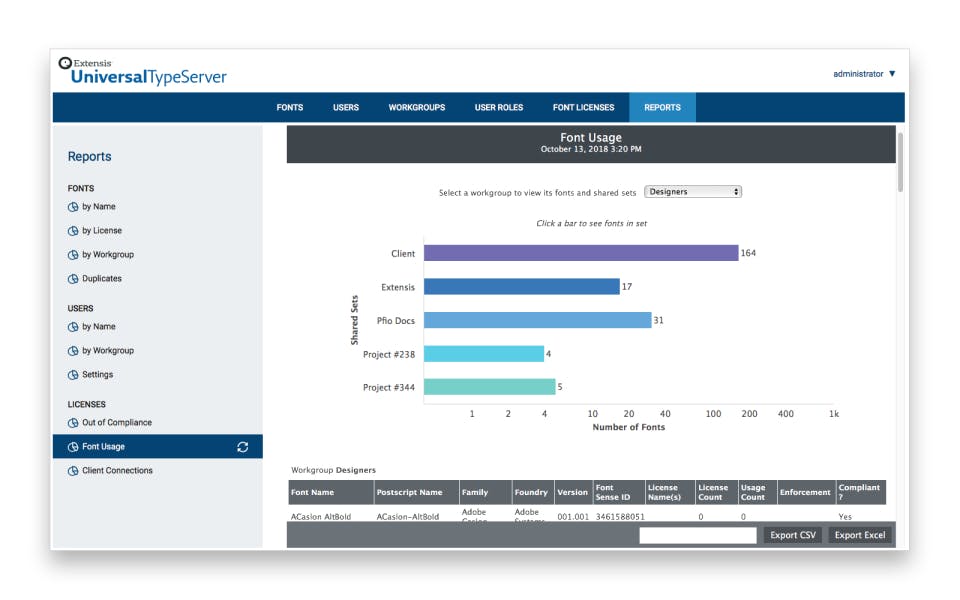Sort by Postscript Name column header
The height and width of the screenshot is (600, 960).
(x=416, y=492)
